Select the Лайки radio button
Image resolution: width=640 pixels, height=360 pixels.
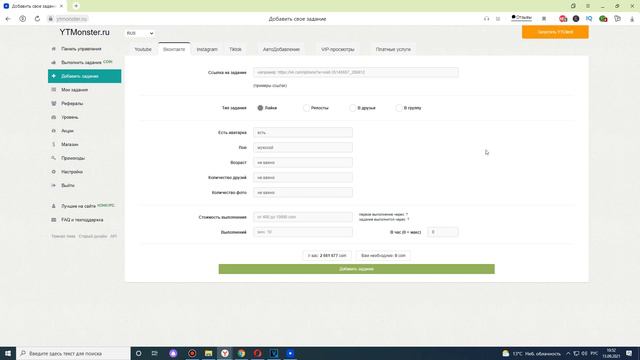[260, 108]
